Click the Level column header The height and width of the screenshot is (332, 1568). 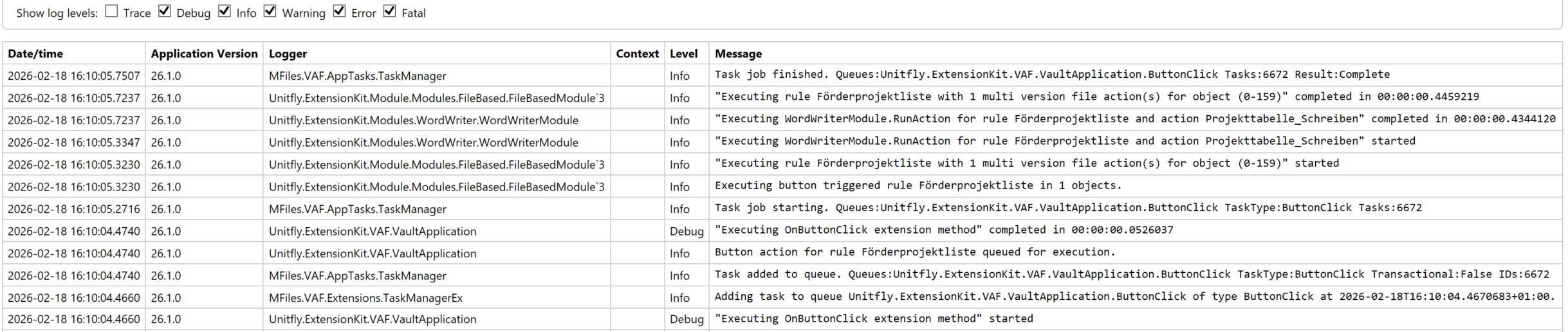[683, 54]
